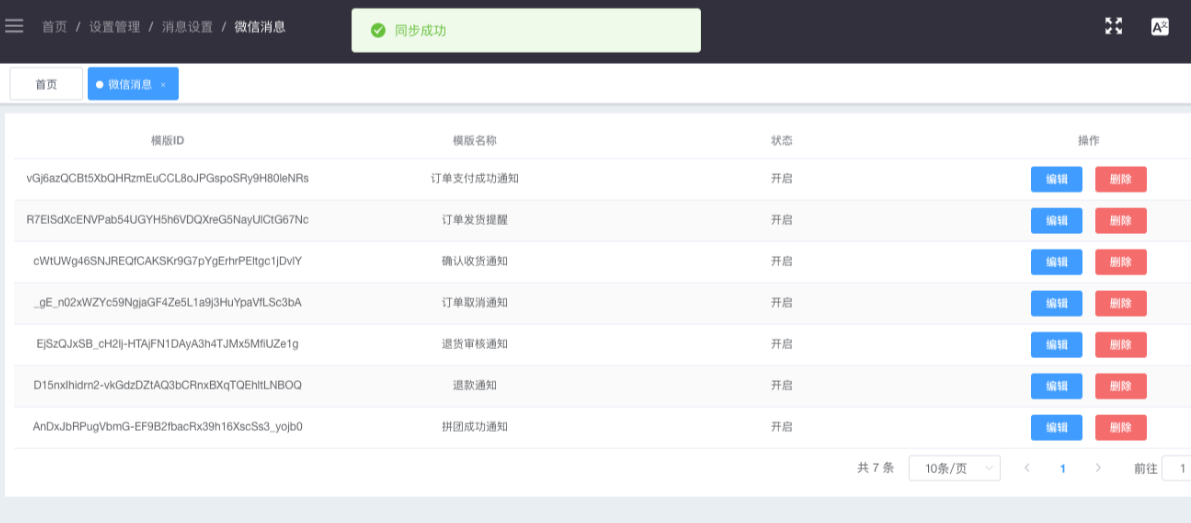Select the 微信消息 tab
Viewport: 1191px width, 523px height.
click(133, 84)
